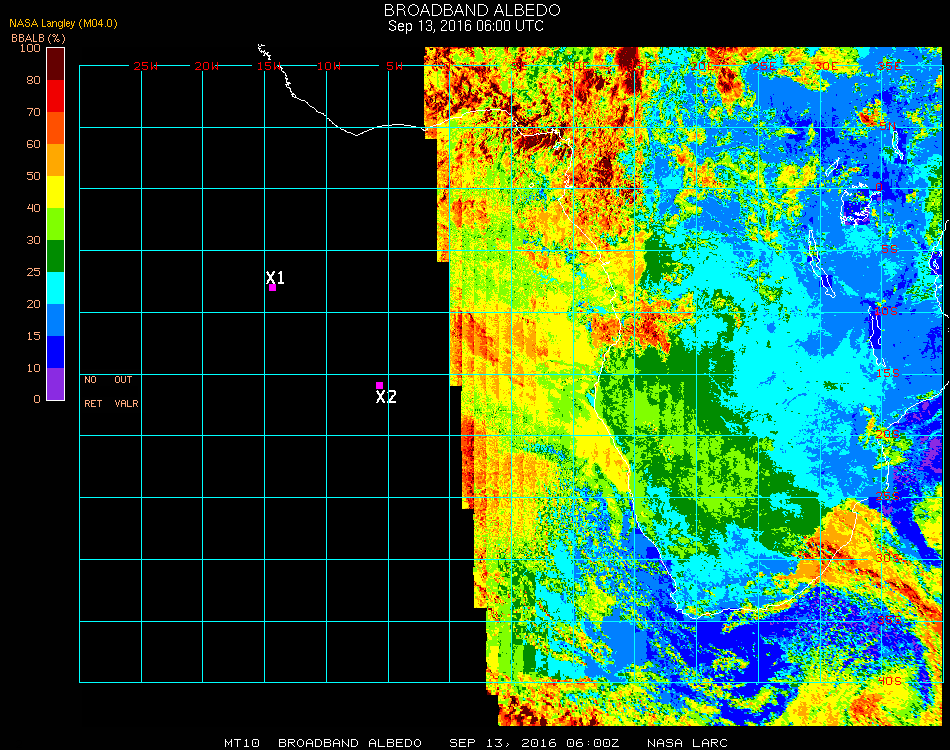Click the MT10 footer label
The height and width of the screenshot is (750, 950).
click(243, 743)
